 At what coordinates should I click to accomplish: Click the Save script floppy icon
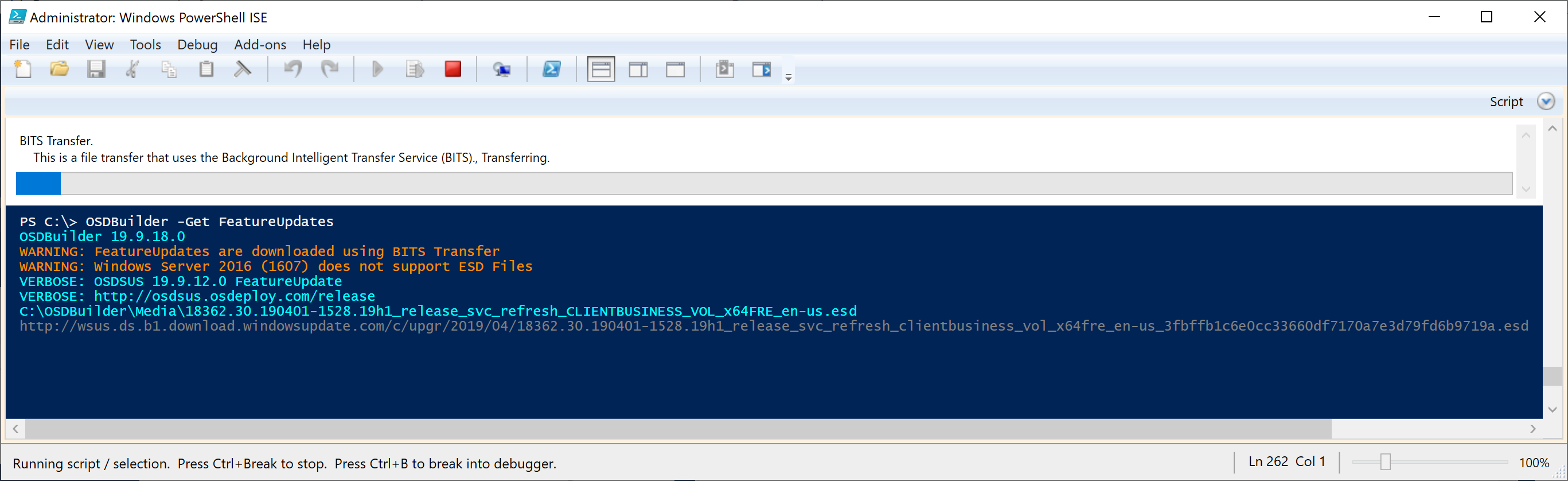(x=96, y=69)
